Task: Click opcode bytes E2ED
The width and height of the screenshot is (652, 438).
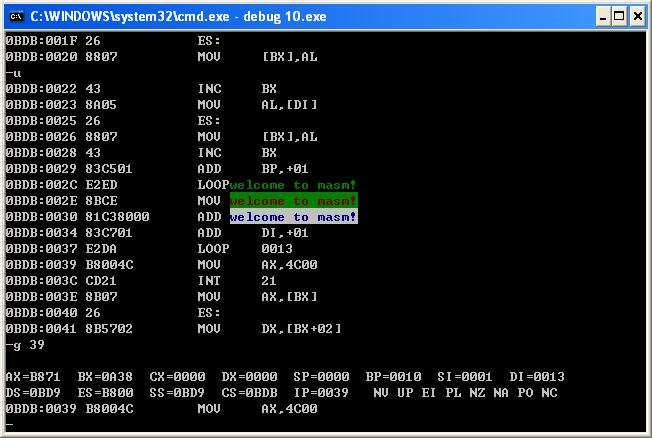Action: pos(101,185)
